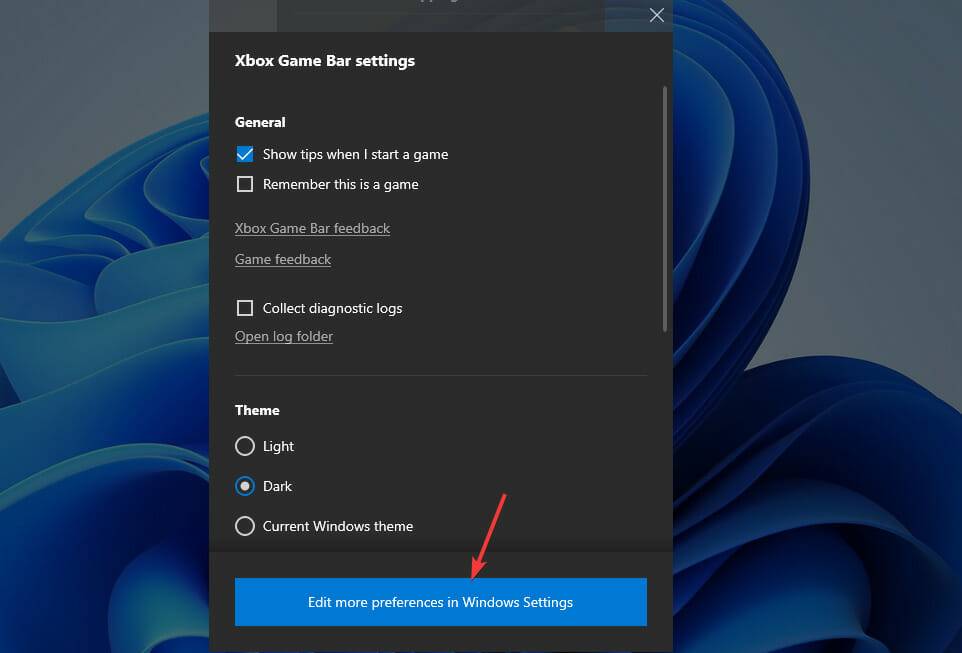Click the General section heading

[x=260, y=122]
